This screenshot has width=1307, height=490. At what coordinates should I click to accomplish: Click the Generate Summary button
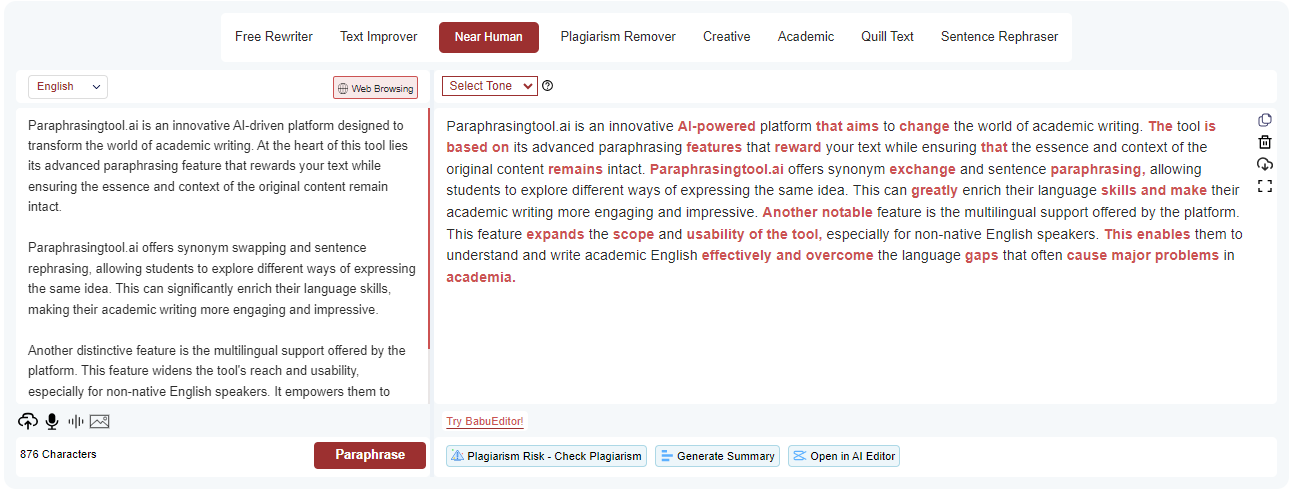(x=717, y=456)
